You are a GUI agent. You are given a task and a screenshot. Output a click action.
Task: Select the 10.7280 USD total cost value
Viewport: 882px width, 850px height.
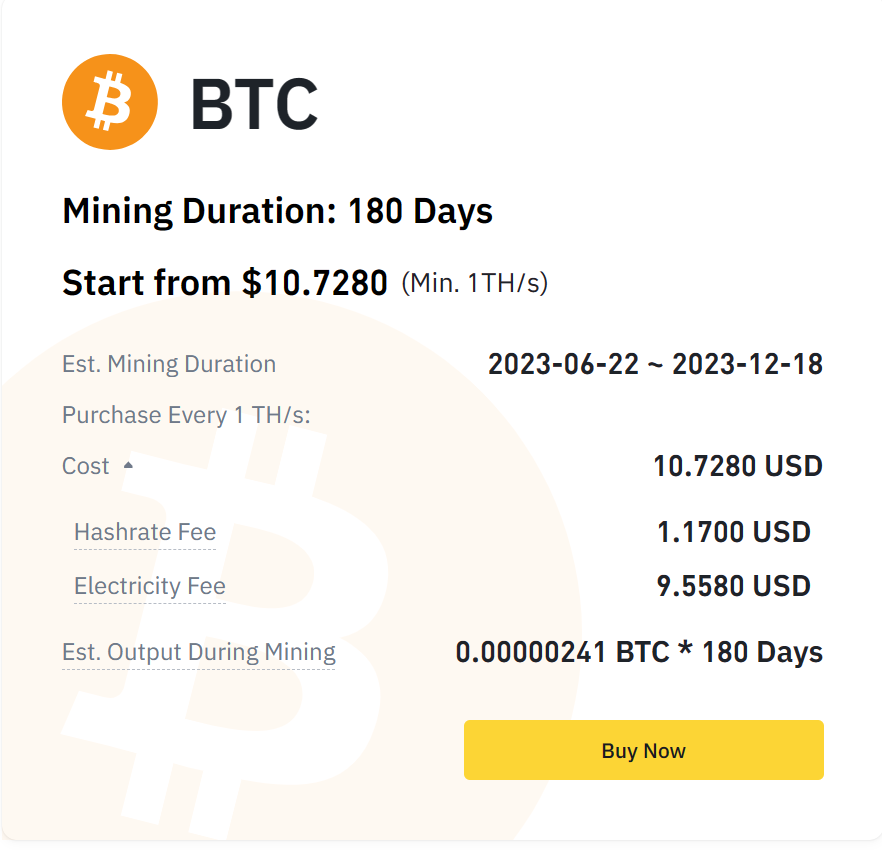point(738,465)
